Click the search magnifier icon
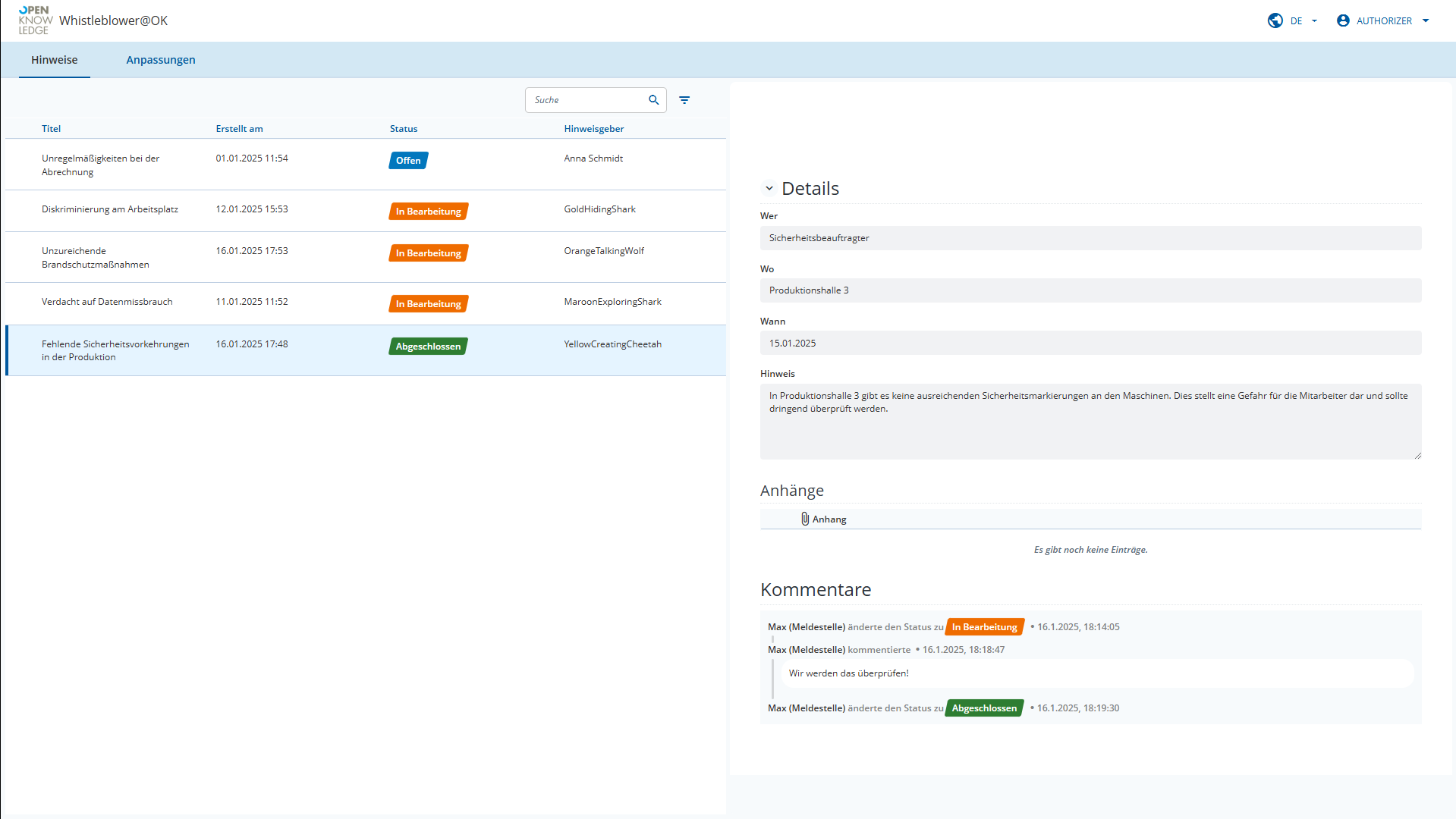Viewport: 1456px width, 819px height. pos(653,100)
